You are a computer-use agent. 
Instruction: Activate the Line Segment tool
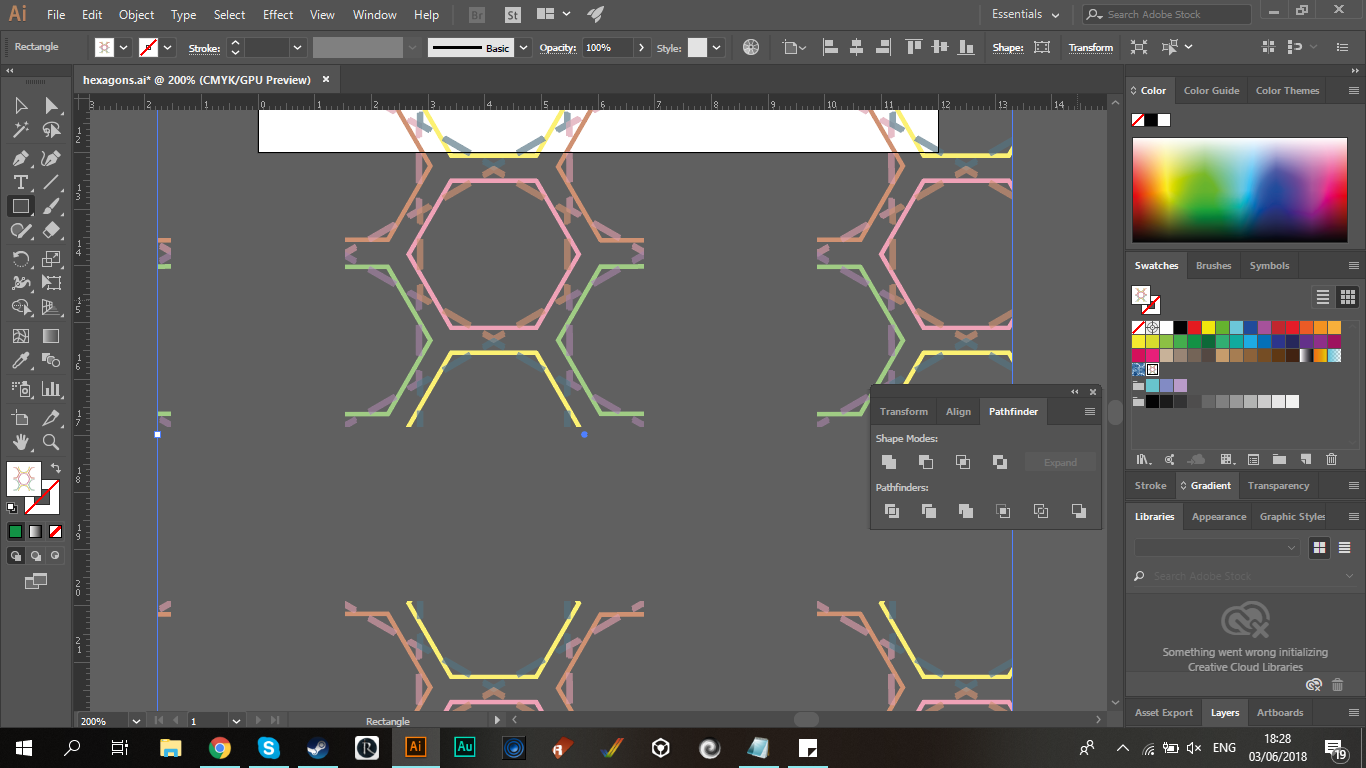click(x=51, y=182)
